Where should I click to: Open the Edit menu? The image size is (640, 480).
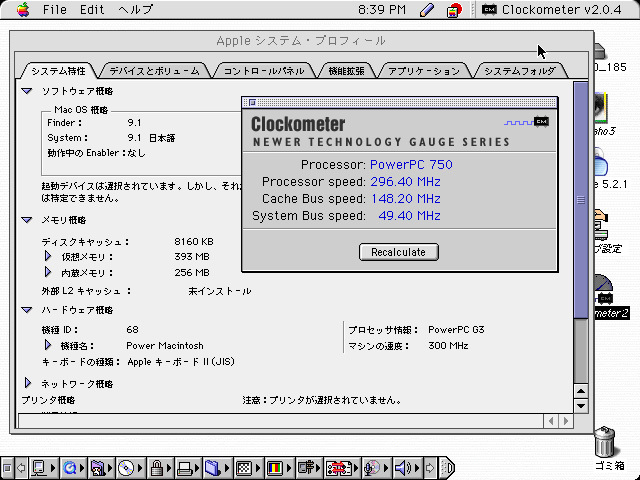(92, 10)
